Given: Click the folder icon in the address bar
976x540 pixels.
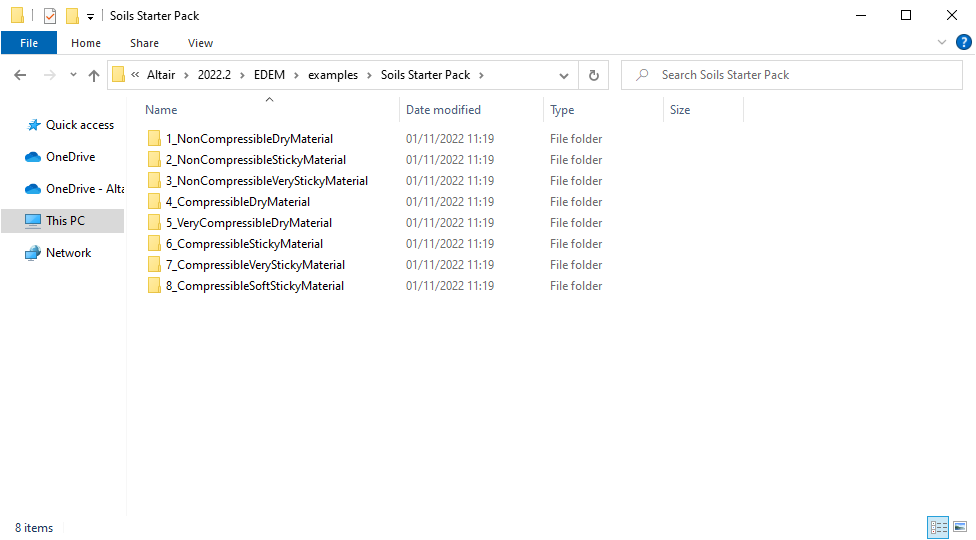Looking at the screenshot, I should [x=118, y=75].
